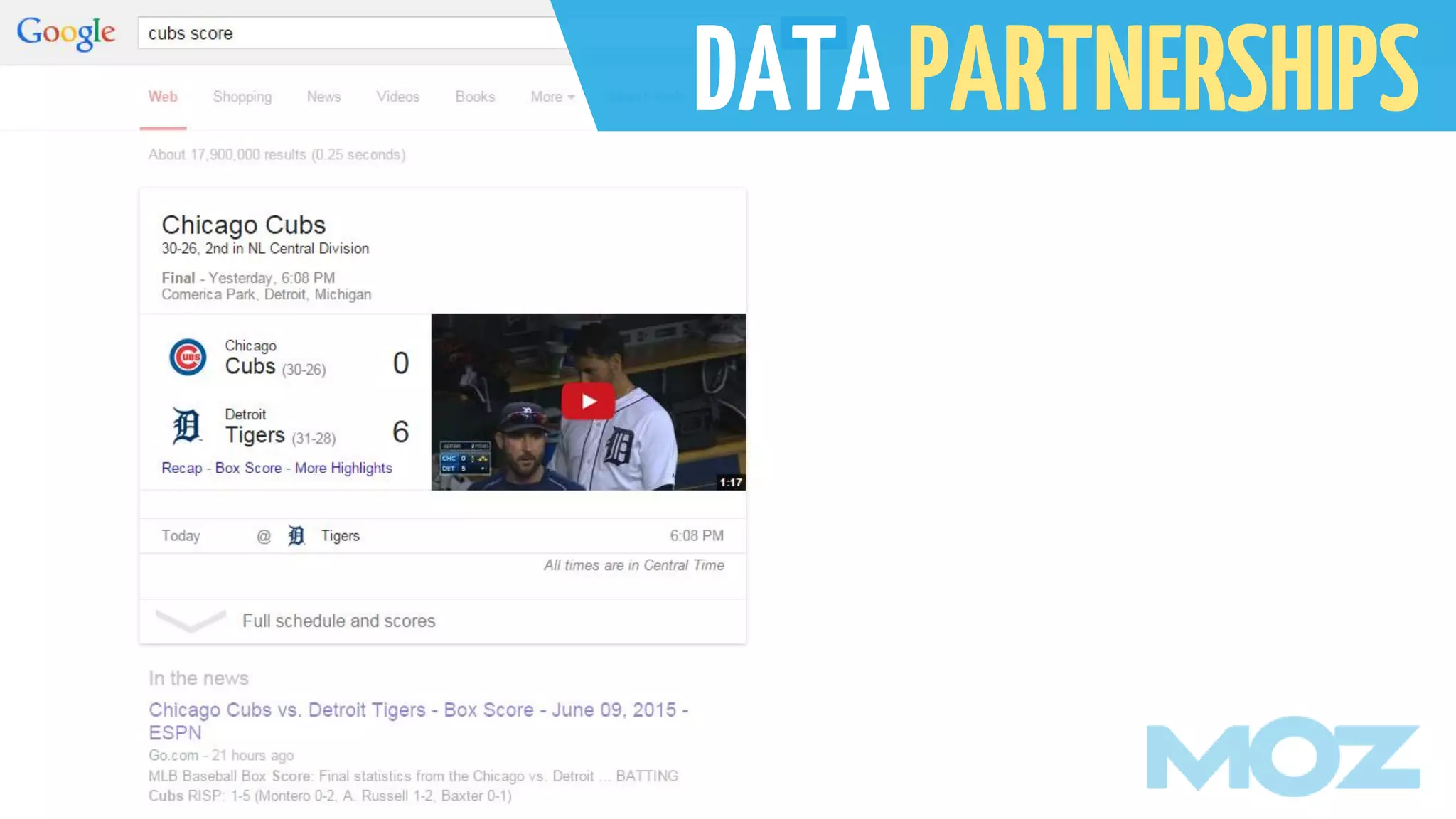The height and width of the screenshot is (819, 1456).
Task: Click the In the news heading
Action: tap(198, 678)
